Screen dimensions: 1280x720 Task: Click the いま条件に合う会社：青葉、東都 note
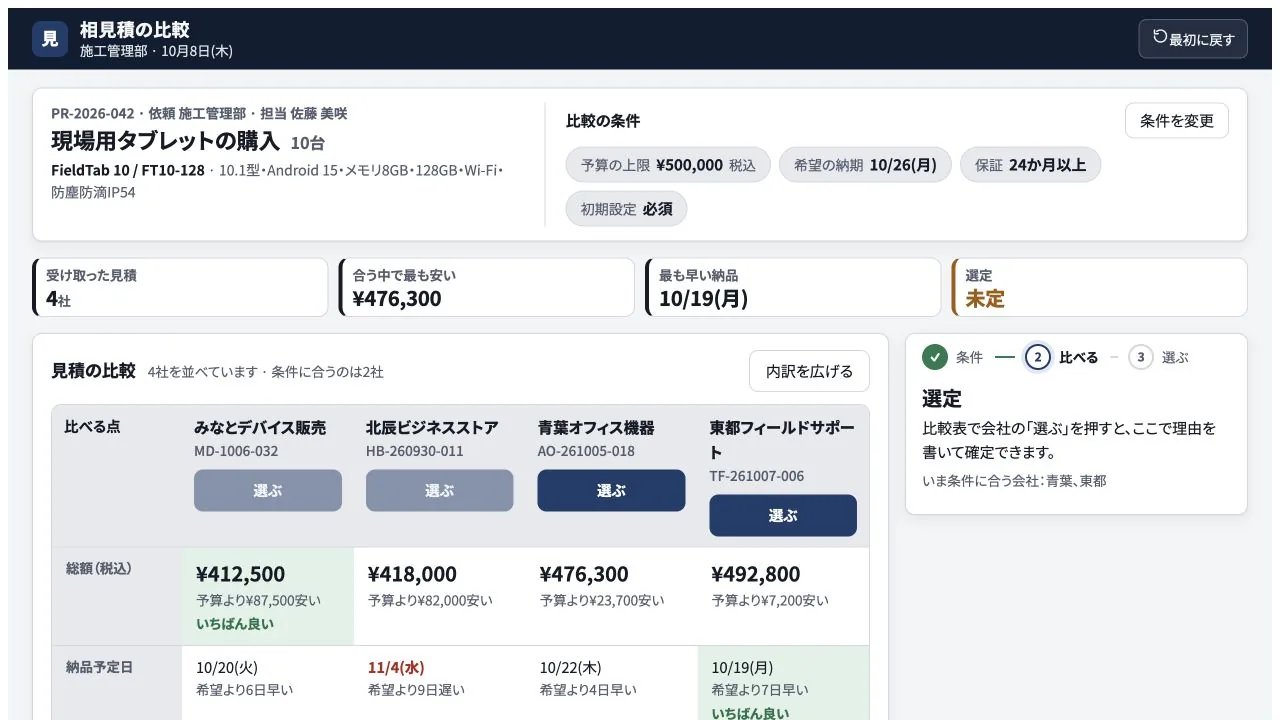coord(1014,481)
